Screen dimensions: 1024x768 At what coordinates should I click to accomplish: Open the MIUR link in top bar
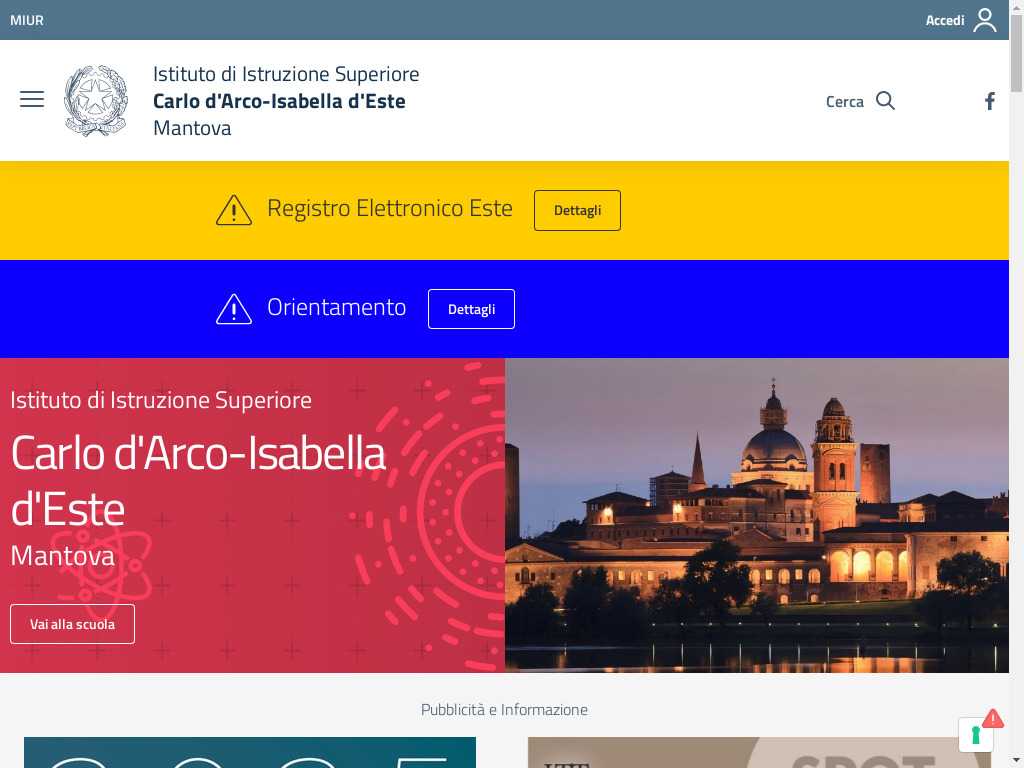coord(27,20)
